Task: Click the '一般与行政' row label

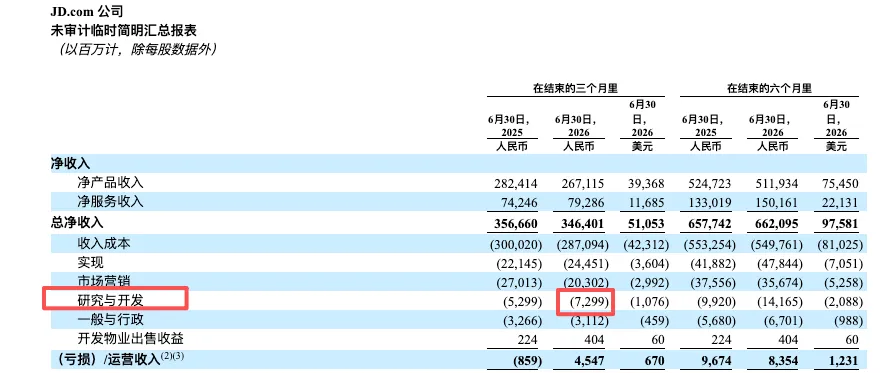Action: click(110, 320)
